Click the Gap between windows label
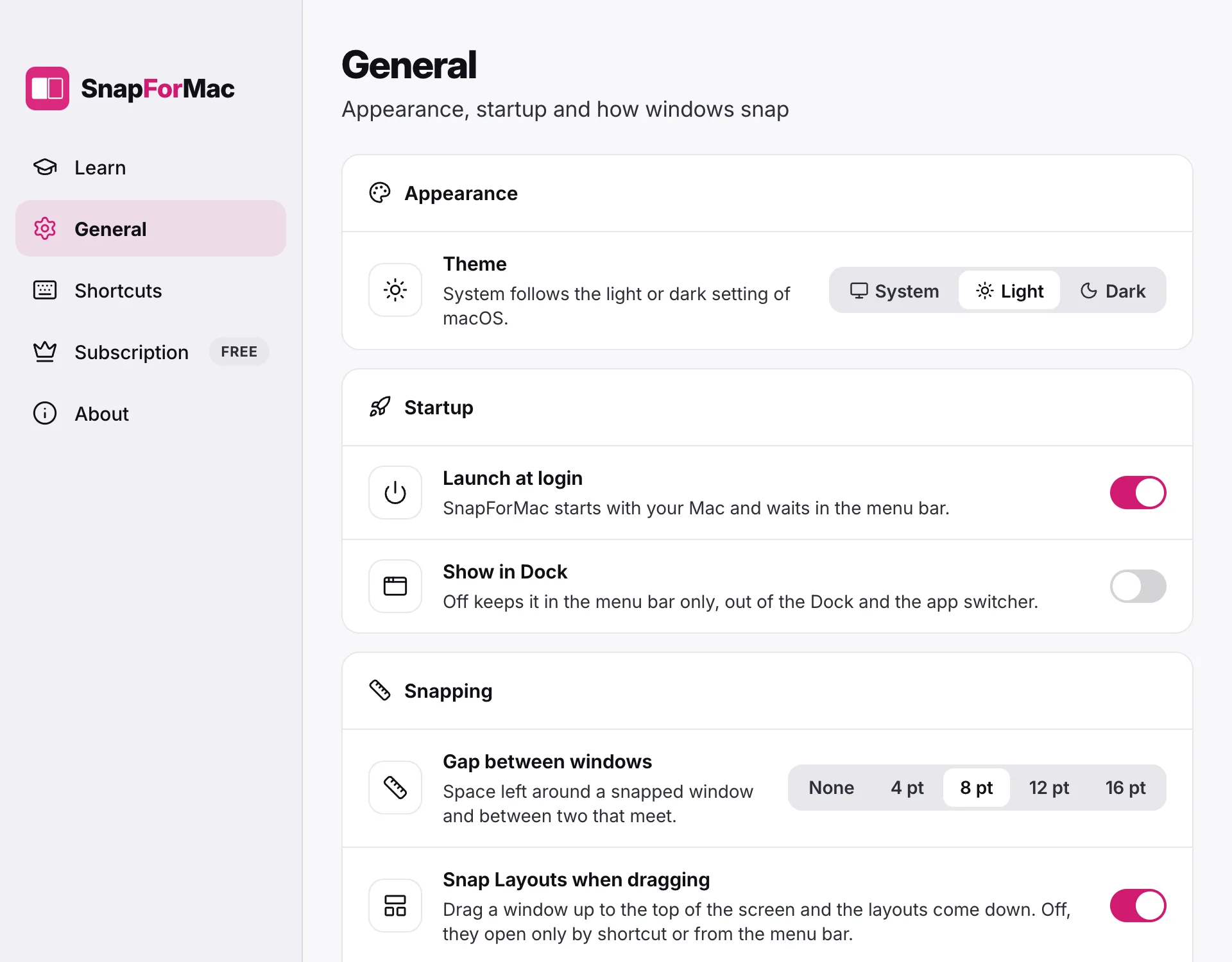The height and width of the screenshot is (962, 1232). (x=547, y=761)
